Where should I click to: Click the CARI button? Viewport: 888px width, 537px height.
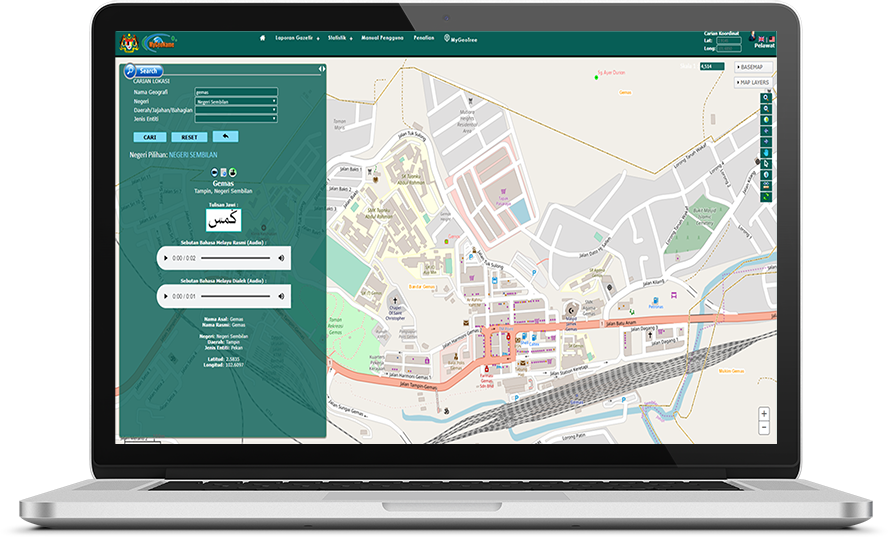(x=150, y=137)
